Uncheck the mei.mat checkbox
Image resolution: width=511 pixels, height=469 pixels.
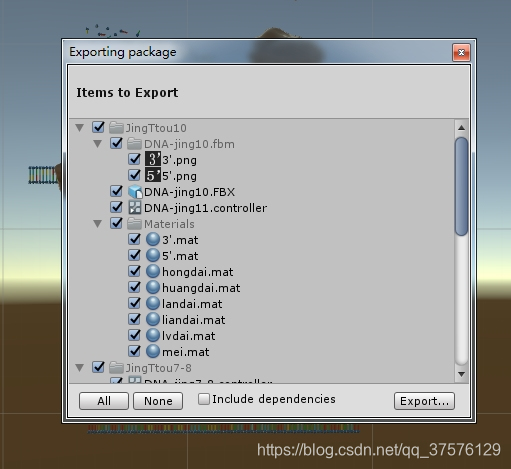(x=134, y=351)
